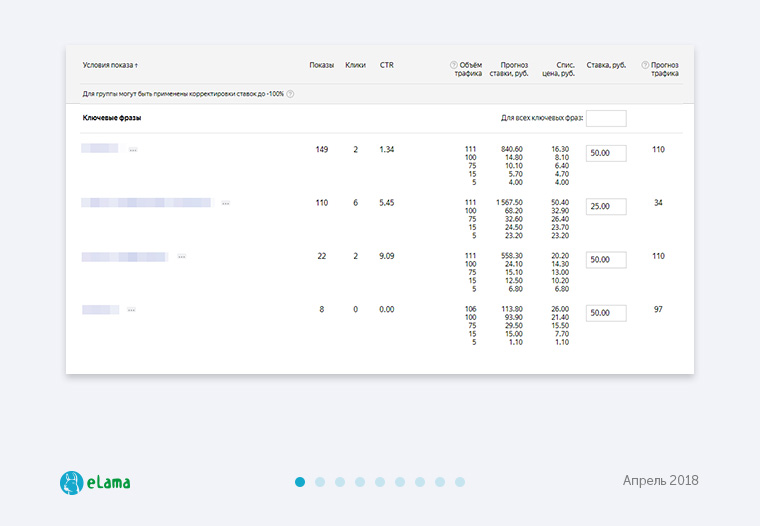Select bid field in the 8-impressions row
This screenshot has width=760, height=526.
[606, 313]
